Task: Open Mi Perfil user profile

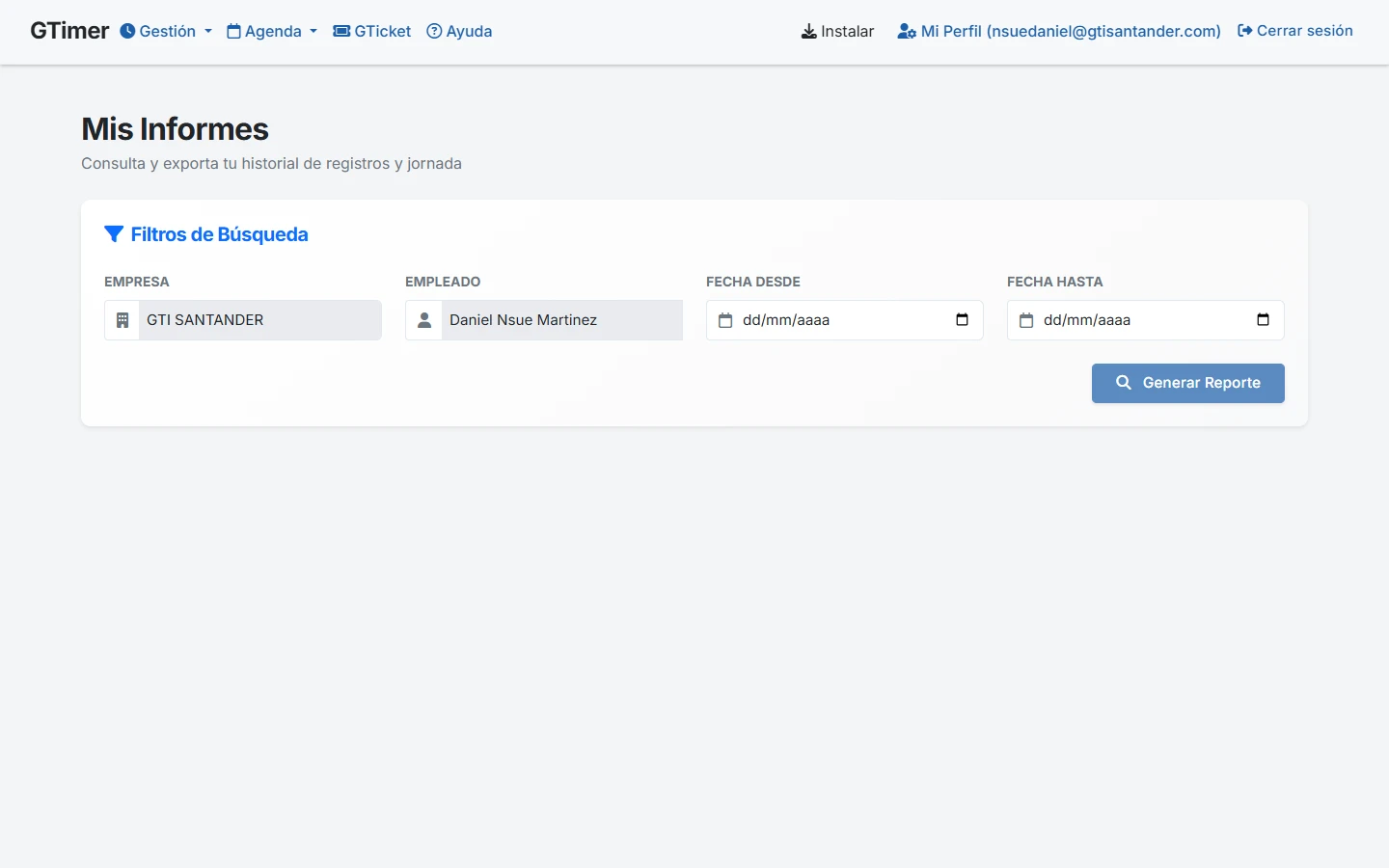Action: click(x=1059, y=31)
